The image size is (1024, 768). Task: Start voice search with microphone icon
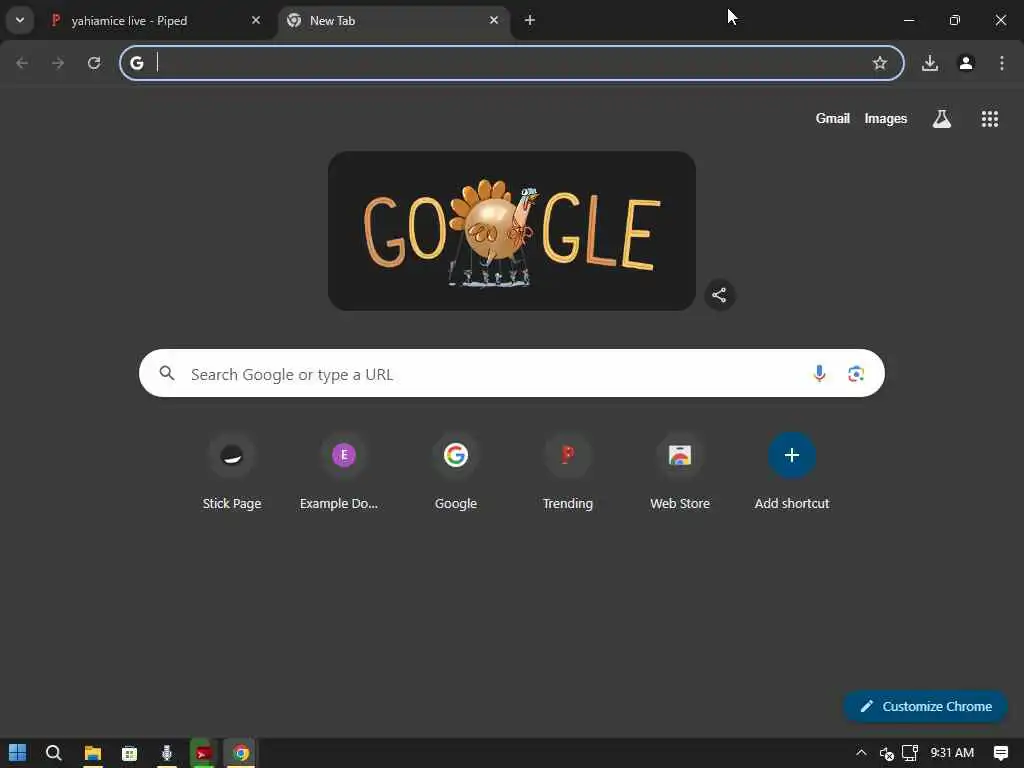pyautogui.click(x=819, y=373)
